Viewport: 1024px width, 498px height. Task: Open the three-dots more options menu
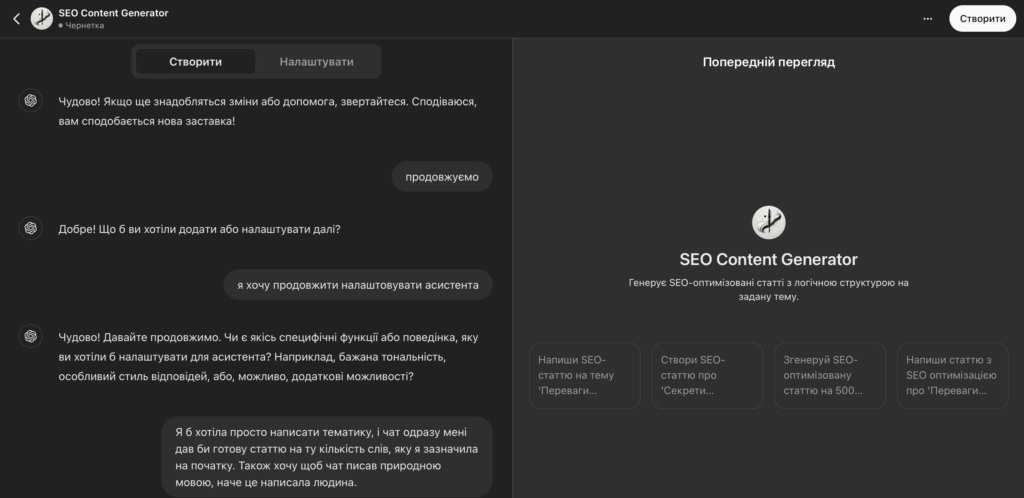click(927, 18)
